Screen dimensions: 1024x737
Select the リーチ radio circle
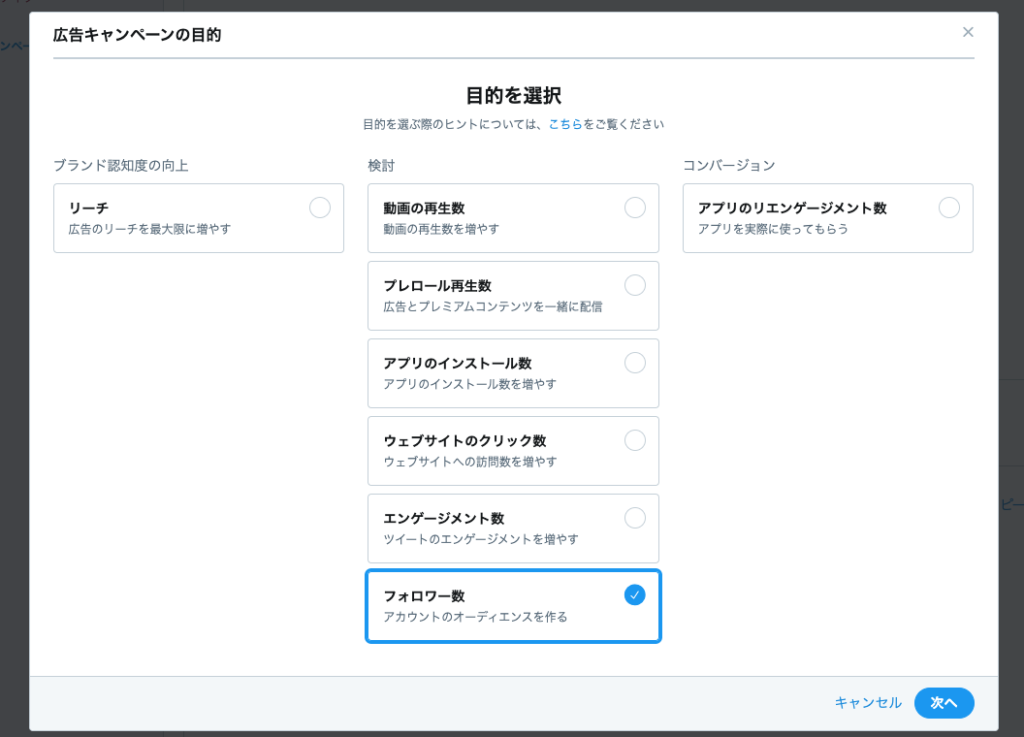(320, 207)
